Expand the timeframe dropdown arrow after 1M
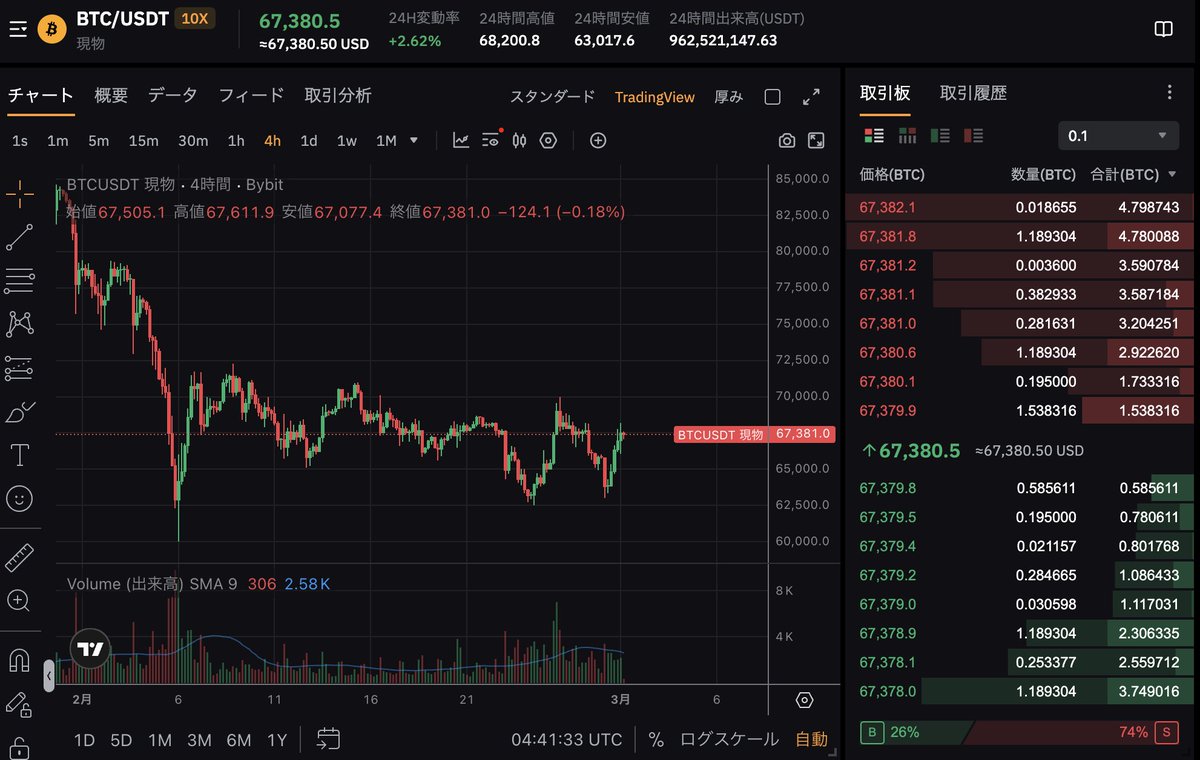The height and width of the screenshot is (760, 1200). click(x=414, y=141)
